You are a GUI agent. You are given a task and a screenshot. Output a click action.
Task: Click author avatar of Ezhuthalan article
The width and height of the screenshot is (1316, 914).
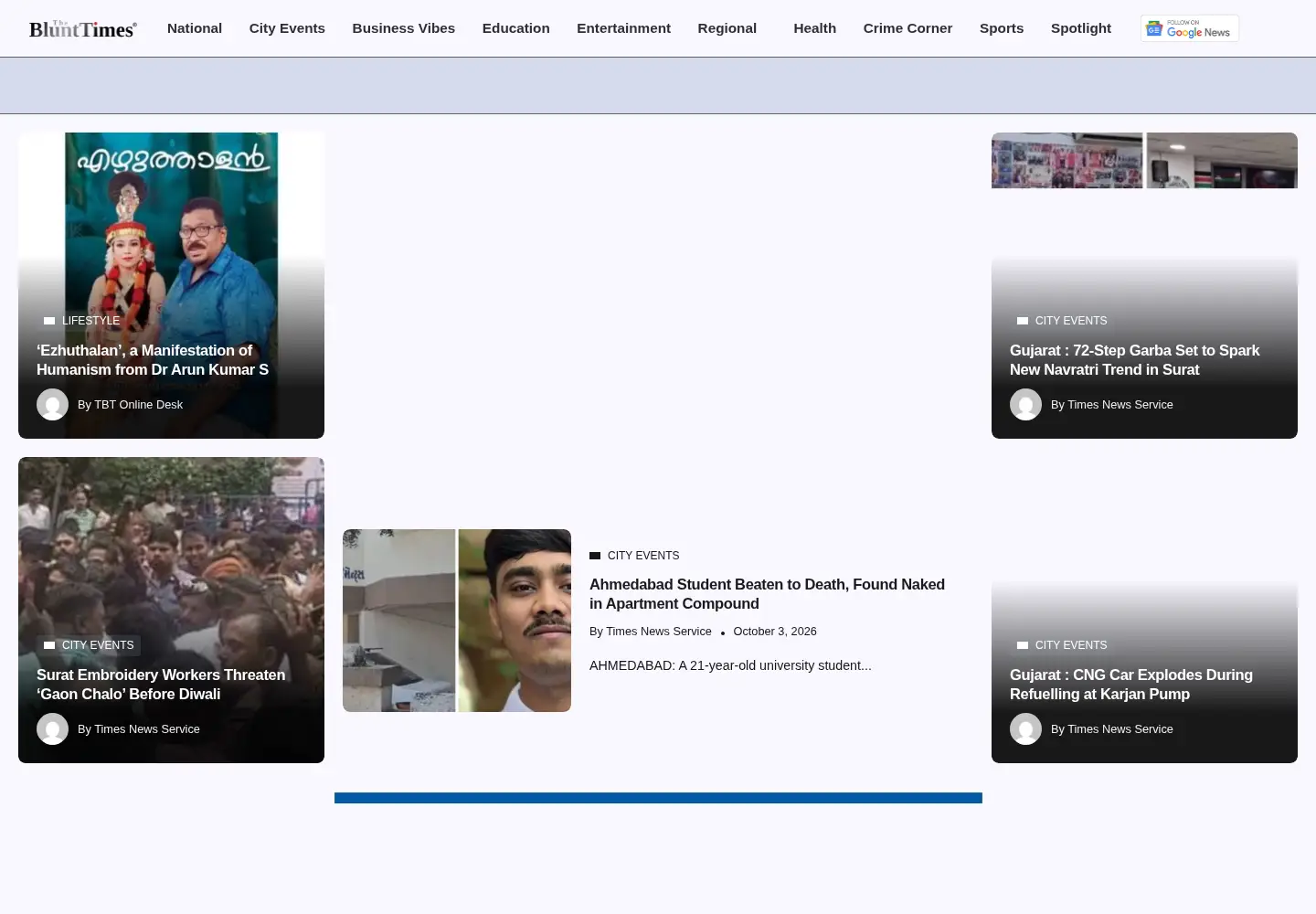pos(52,405)
